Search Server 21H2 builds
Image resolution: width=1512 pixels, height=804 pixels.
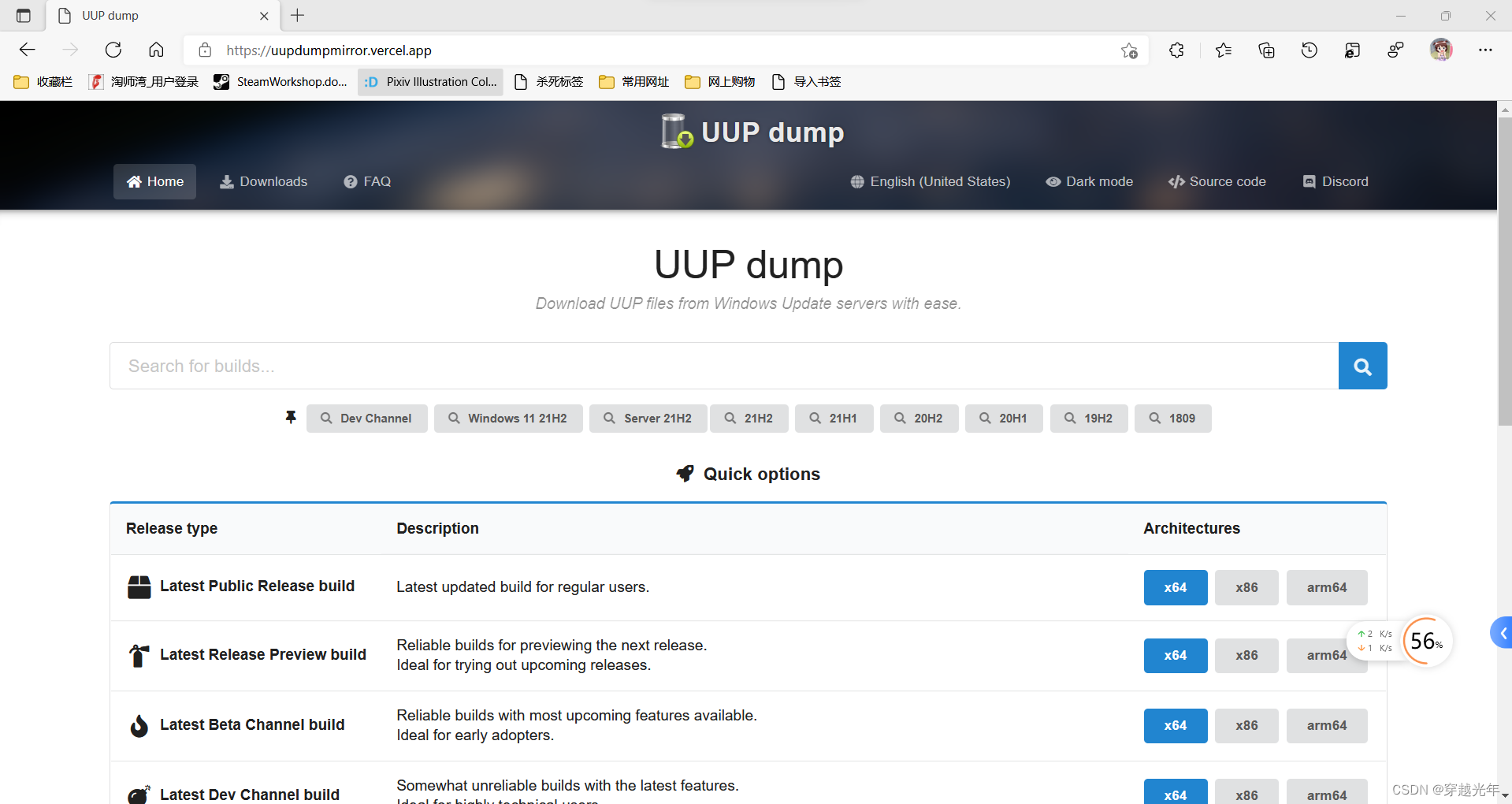tap(648, 419)
